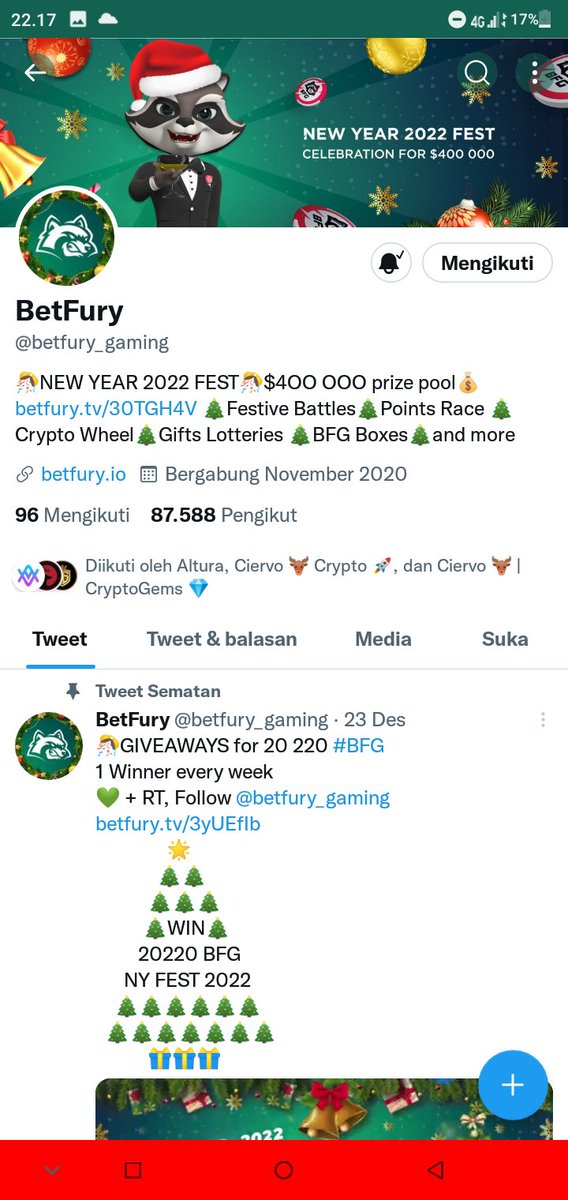Open search with the magnifier icon
568x1200 pixels.
pyautogui.click(x=477, y=72)
